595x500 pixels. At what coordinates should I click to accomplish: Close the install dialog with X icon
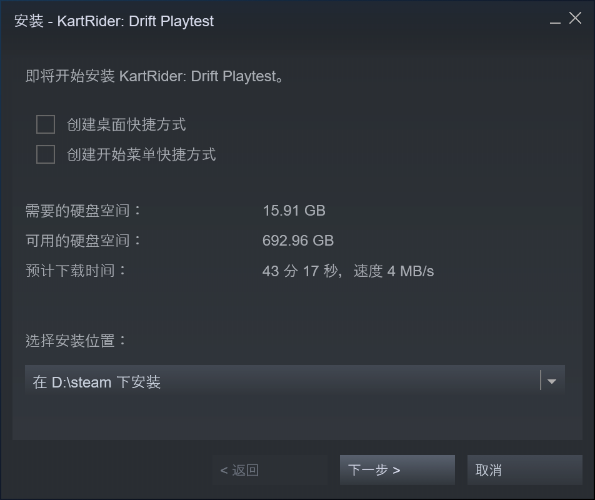575,18
